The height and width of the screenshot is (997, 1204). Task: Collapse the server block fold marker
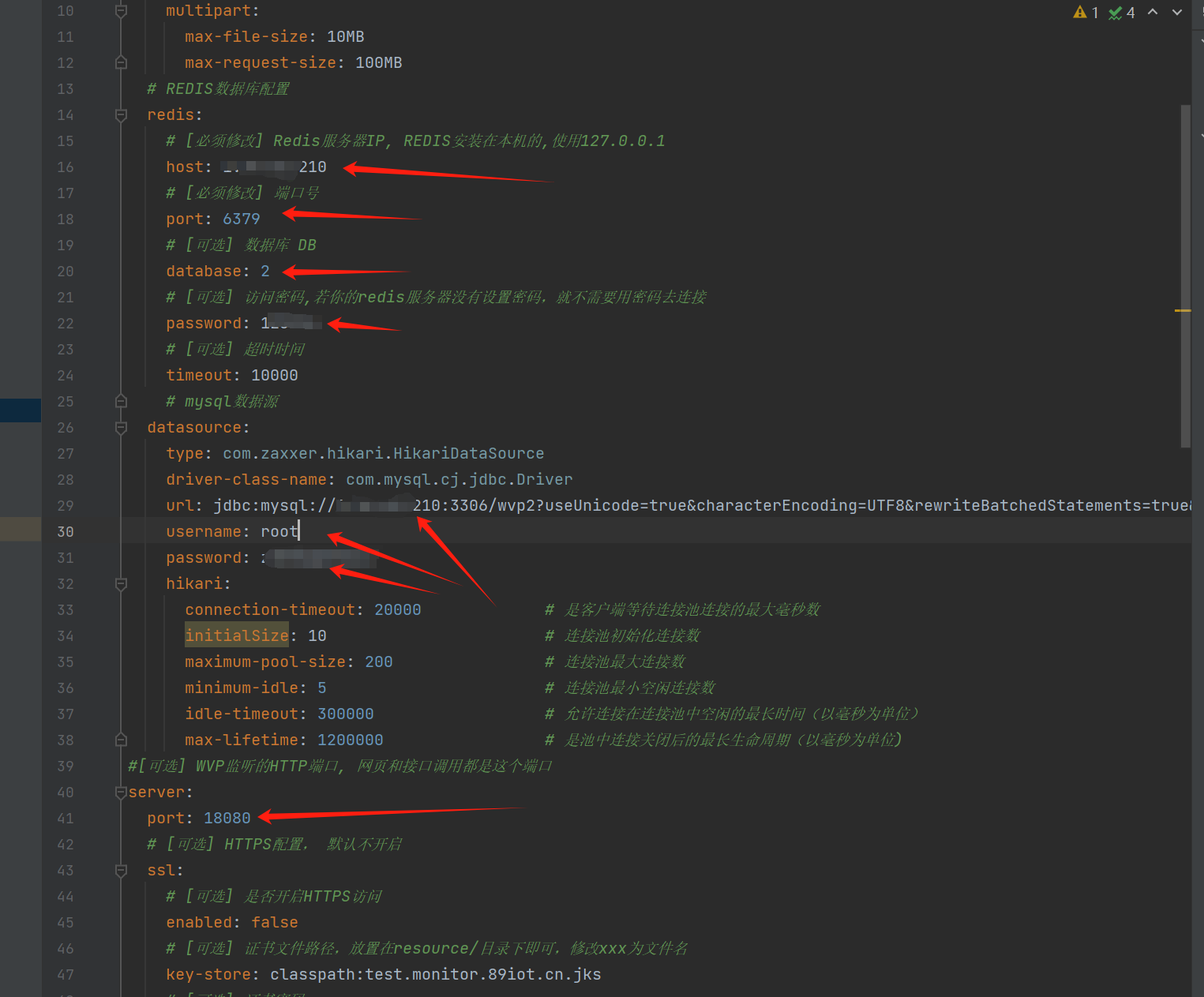[121, 792]
